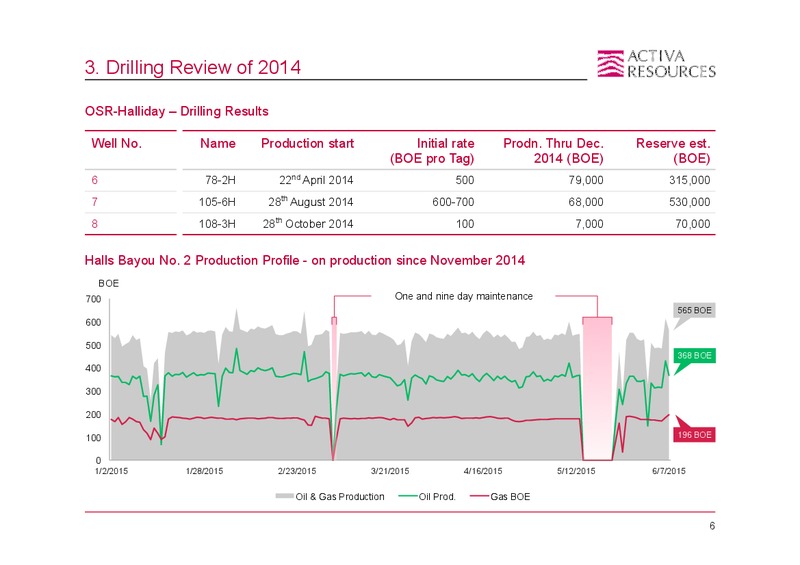Click well number 8 in the table
Image resolution: width=800 pixels, height=565 pixels.
pyautogui.click(x=94, y=224)
